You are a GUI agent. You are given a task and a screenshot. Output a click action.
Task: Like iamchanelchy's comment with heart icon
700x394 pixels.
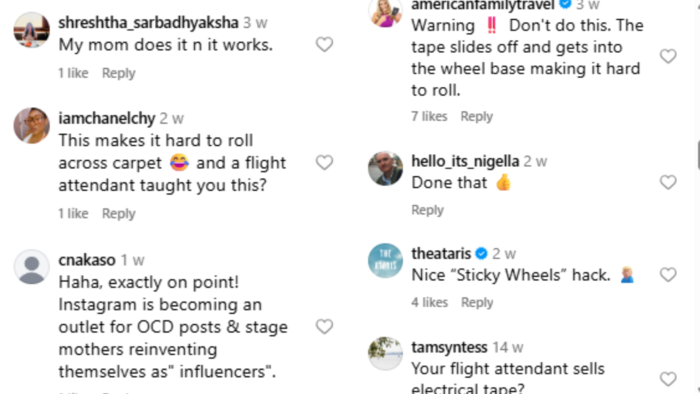(325, 162)
